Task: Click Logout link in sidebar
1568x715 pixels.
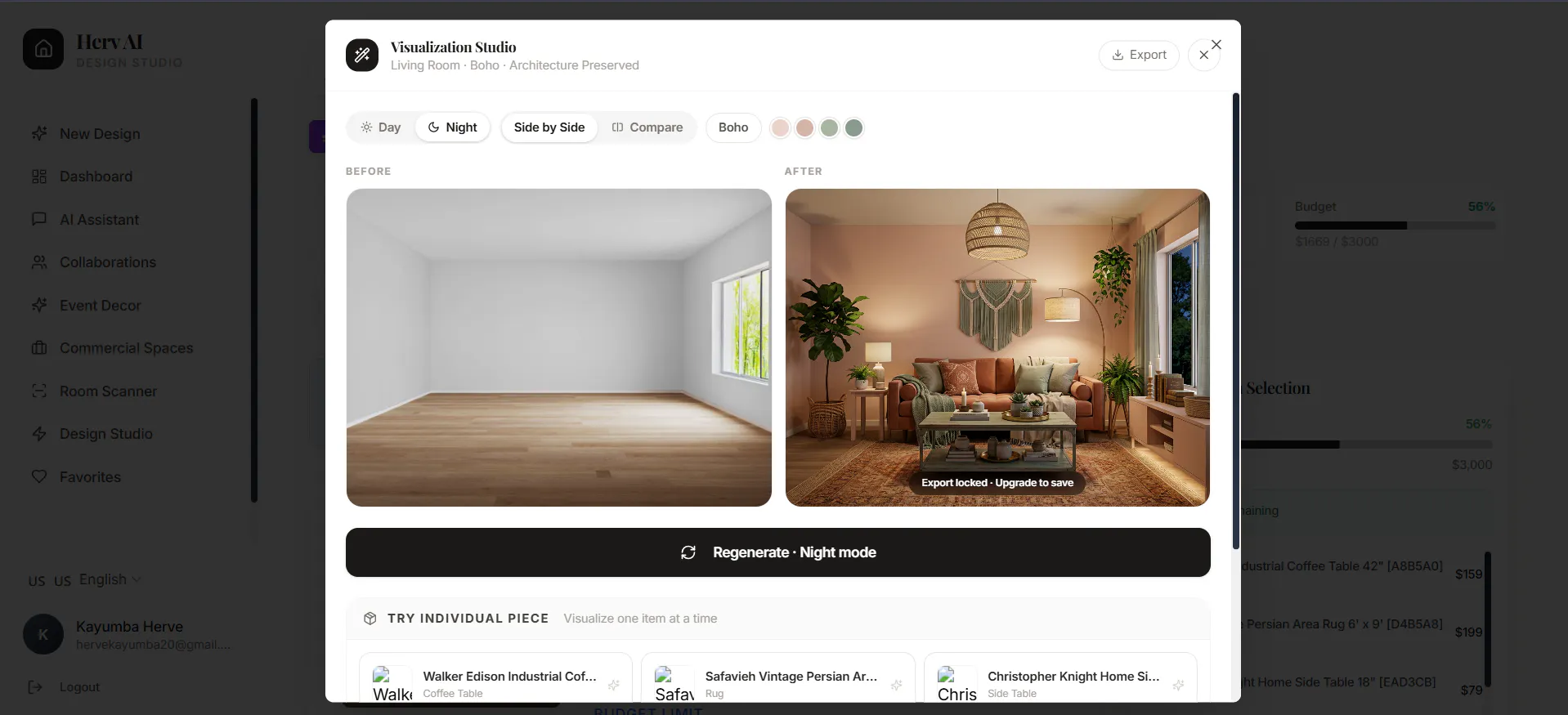Action: pos(79,687)
